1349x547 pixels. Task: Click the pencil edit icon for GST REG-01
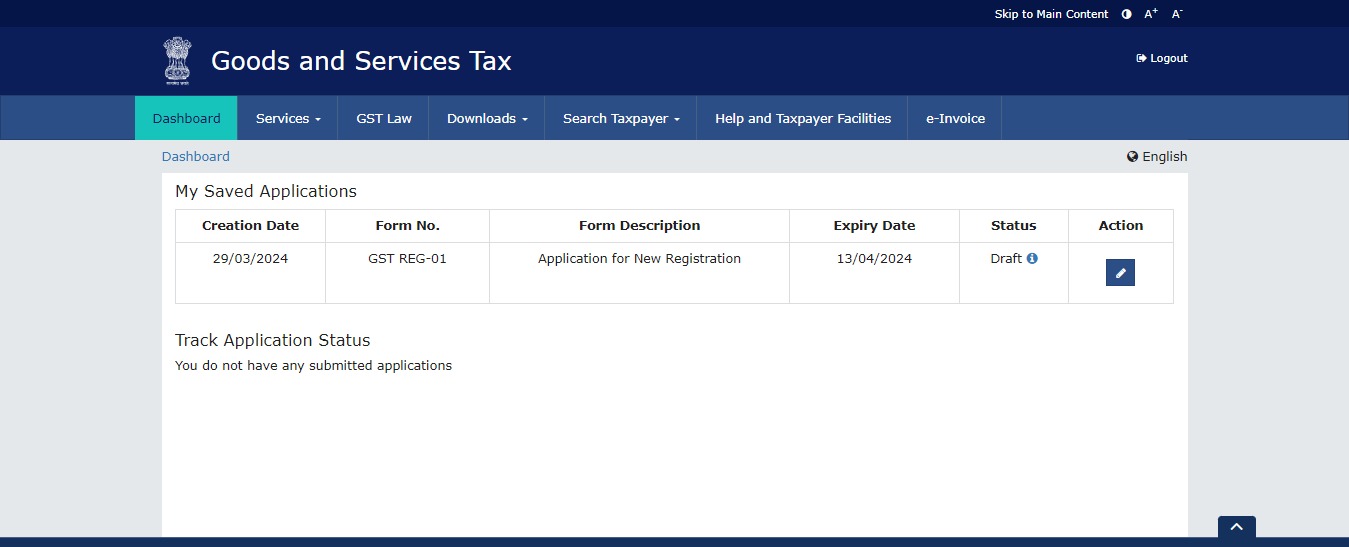[x=1120, y=272]
